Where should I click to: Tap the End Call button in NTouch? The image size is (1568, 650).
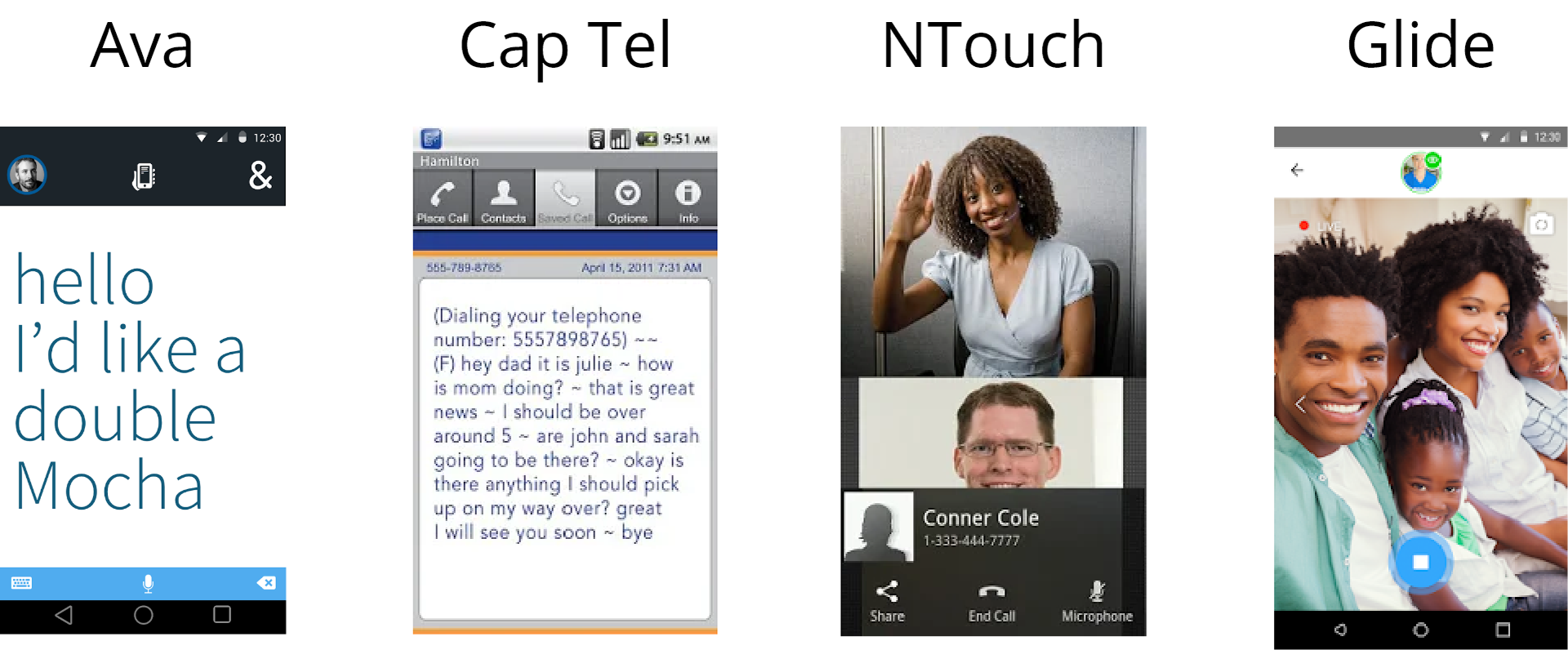991,602
